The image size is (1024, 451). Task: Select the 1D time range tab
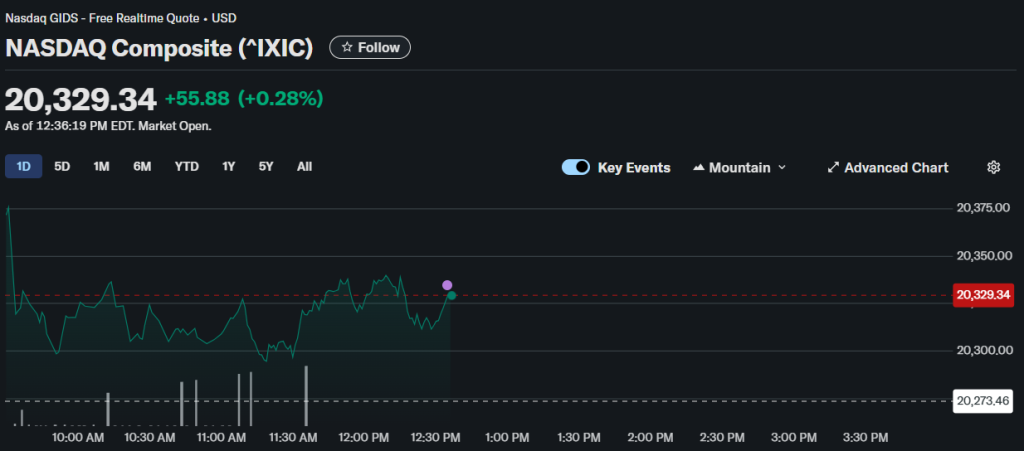pyautogui.click(x=24, y=166)
